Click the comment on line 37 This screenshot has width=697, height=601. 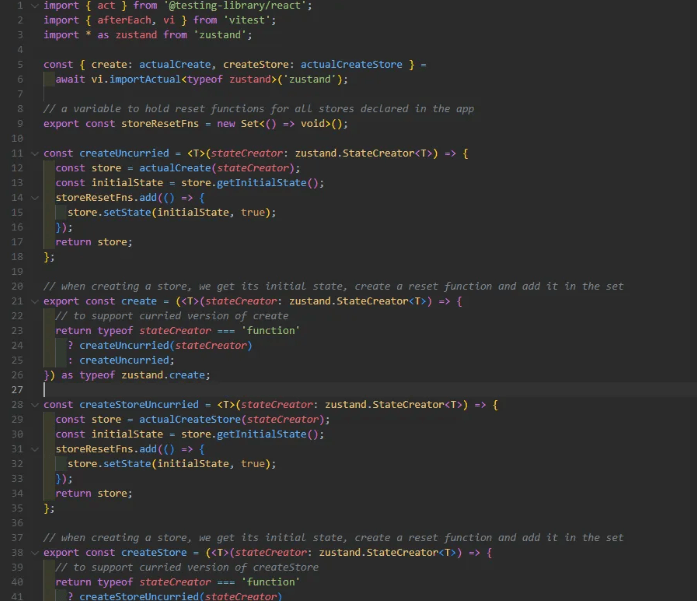point(333,538)
